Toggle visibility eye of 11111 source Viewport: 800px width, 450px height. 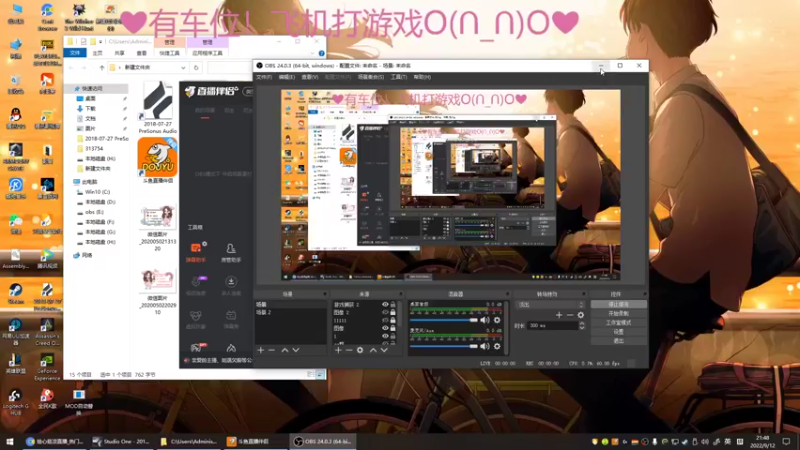pyautogui.click(x=385, y=320)
